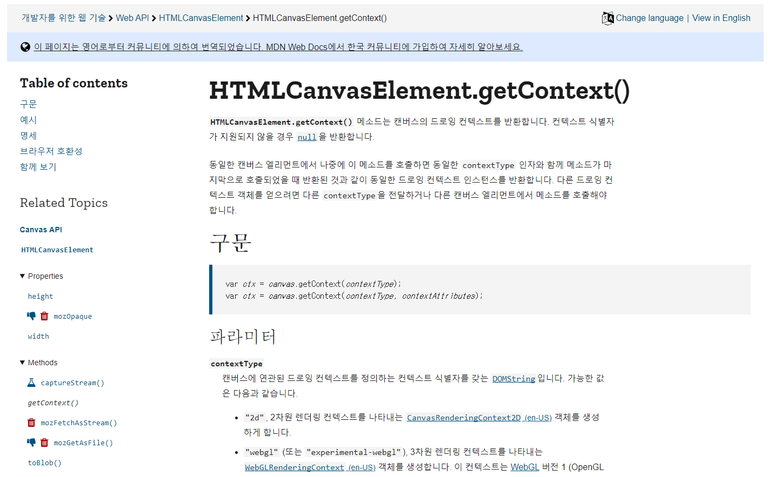Click the 파라미터 heading
This screenshot has height=477, width=768.
point(243,336)
